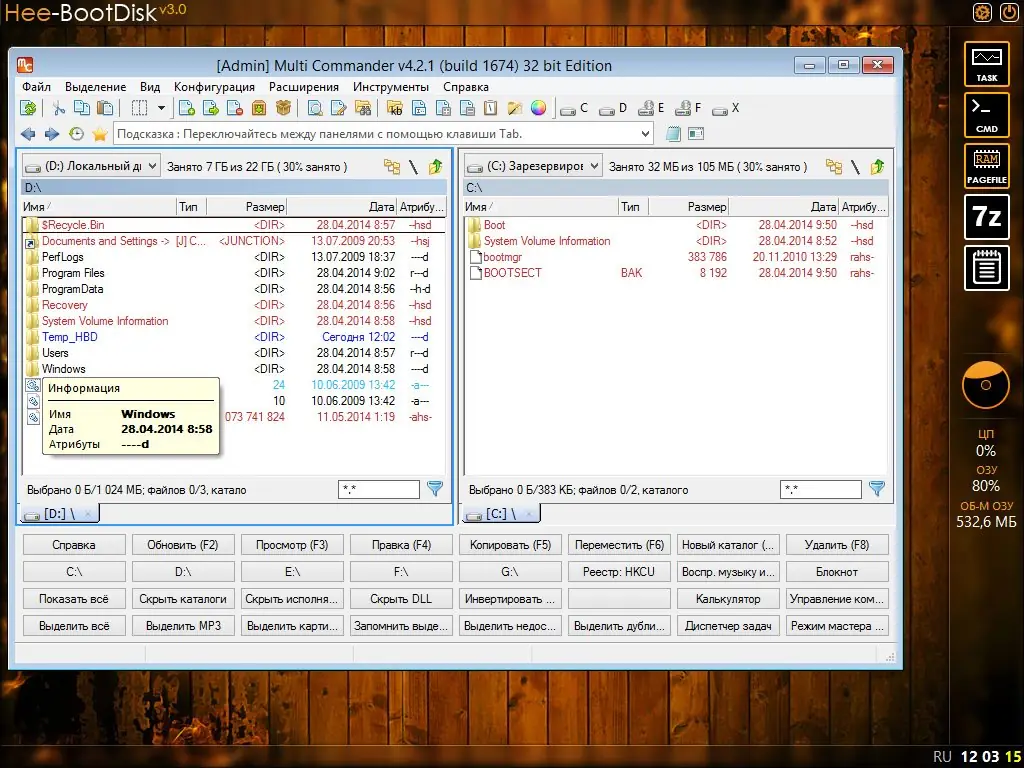Open favorites via the star toolbar icon
The height and width of the screenshot is (768, 1024).
(x=99, y=133)
